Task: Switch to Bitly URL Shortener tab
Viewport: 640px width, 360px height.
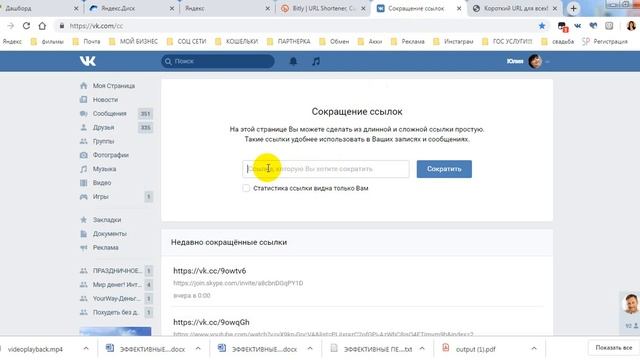Action: coord(322,8)
